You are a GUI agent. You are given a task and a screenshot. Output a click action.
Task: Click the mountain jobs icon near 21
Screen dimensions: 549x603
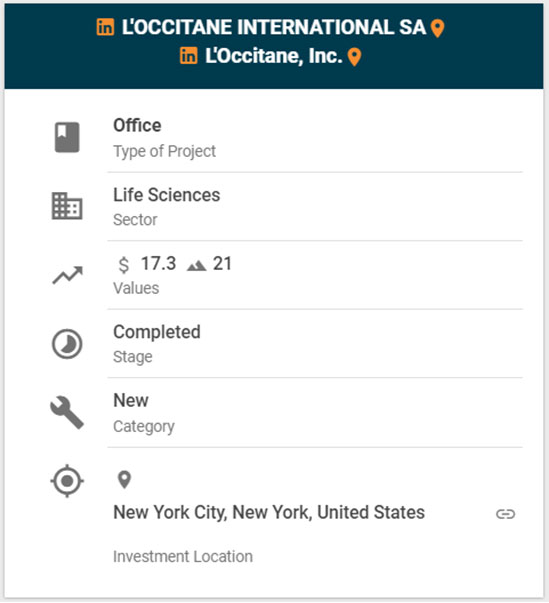[196, 266]
